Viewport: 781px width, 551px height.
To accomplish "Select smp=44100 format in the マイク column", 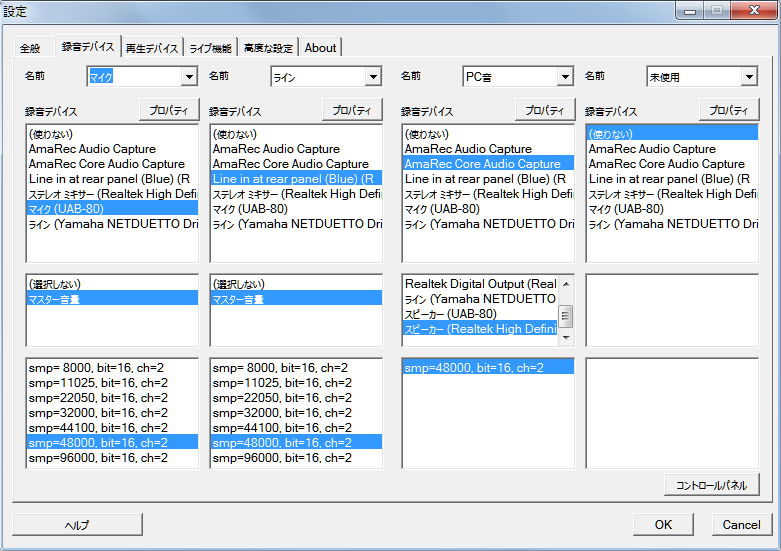I will 112,427.
